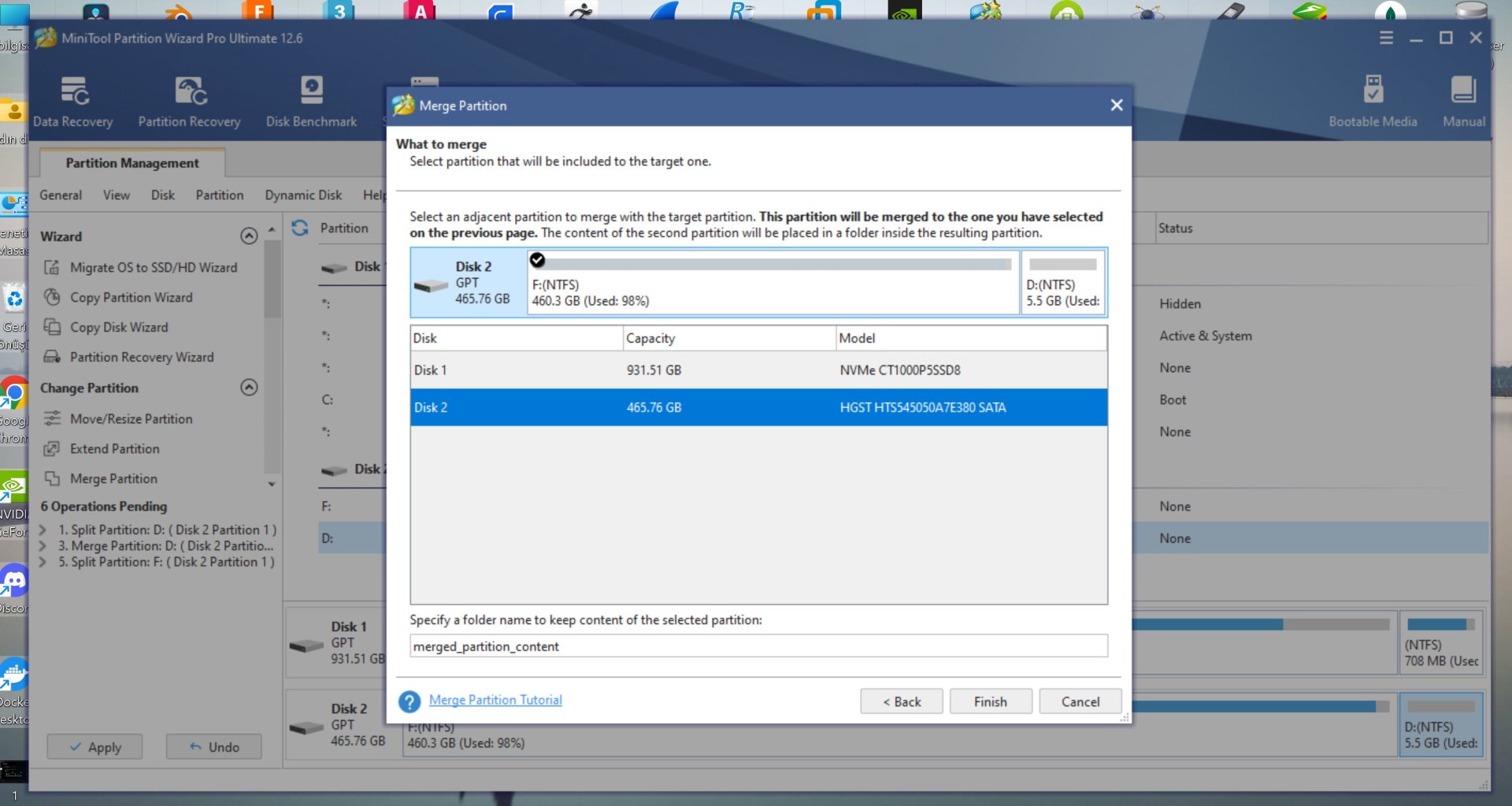Viewport: 1512px width, 806px height.
Task: Click the Status column header
Action: 1321,228
